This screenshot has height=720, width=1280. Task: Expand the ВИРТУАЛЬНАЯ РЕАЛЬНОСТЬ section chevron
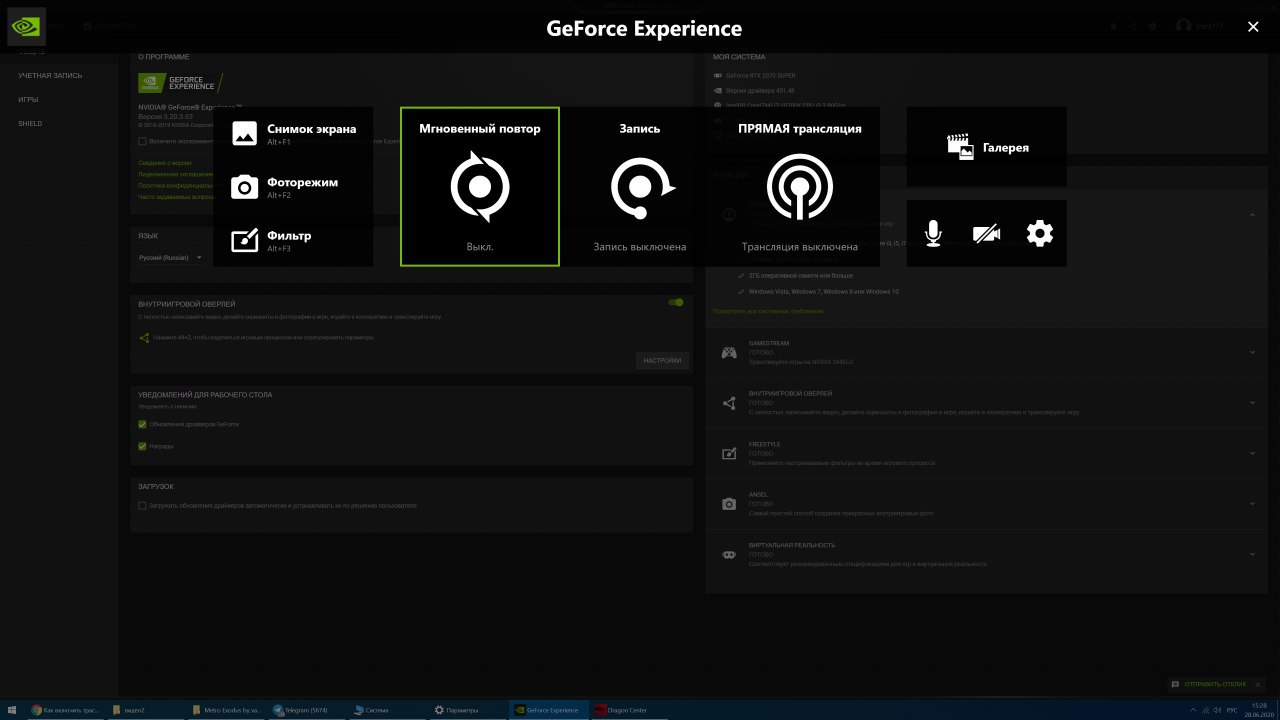1252,554
